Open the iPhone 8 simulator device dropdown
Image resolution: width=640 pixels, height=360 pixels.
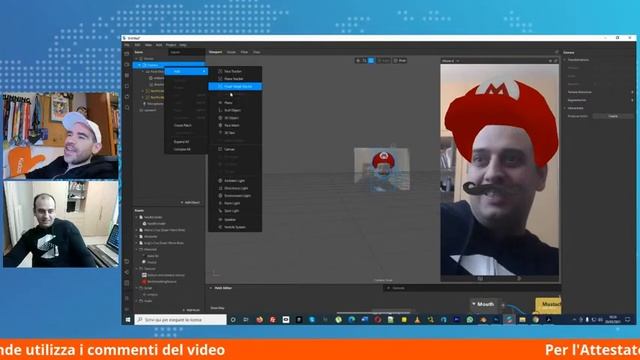(x=451, y=61)
